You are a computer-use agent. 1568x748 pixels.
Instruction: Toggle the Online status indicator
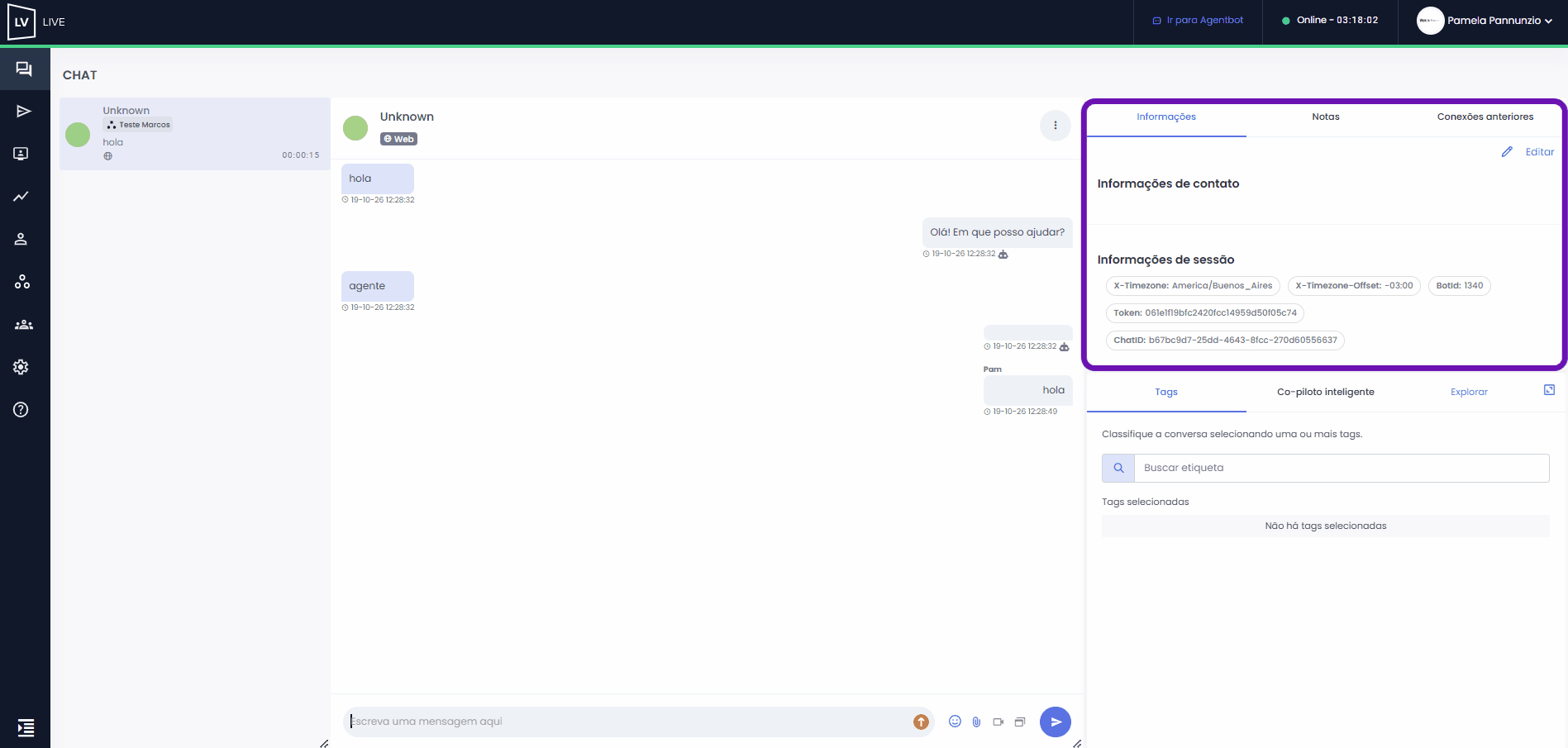(1330, 21)
